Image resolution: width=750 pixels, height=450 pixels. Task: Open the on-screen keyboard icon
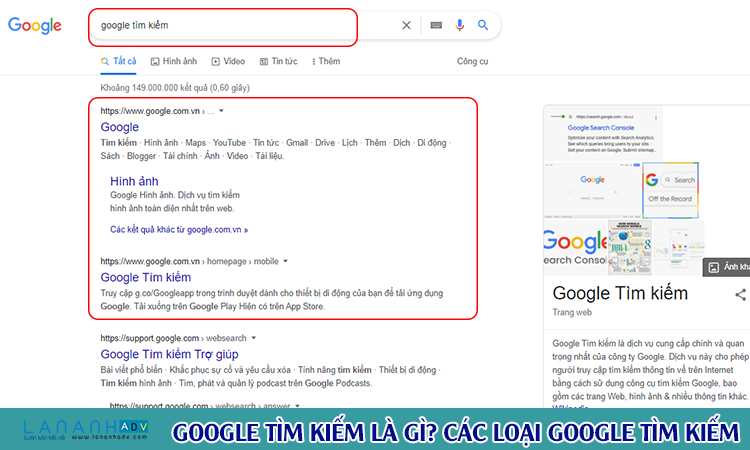pyautogui.click(x=436, y=25)
